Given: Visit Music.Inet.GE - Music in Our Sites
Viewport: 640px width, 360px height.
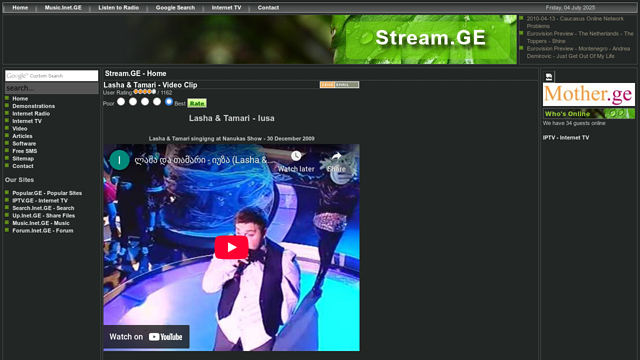Looking at the screenshot, I should [x=41, y=223].
